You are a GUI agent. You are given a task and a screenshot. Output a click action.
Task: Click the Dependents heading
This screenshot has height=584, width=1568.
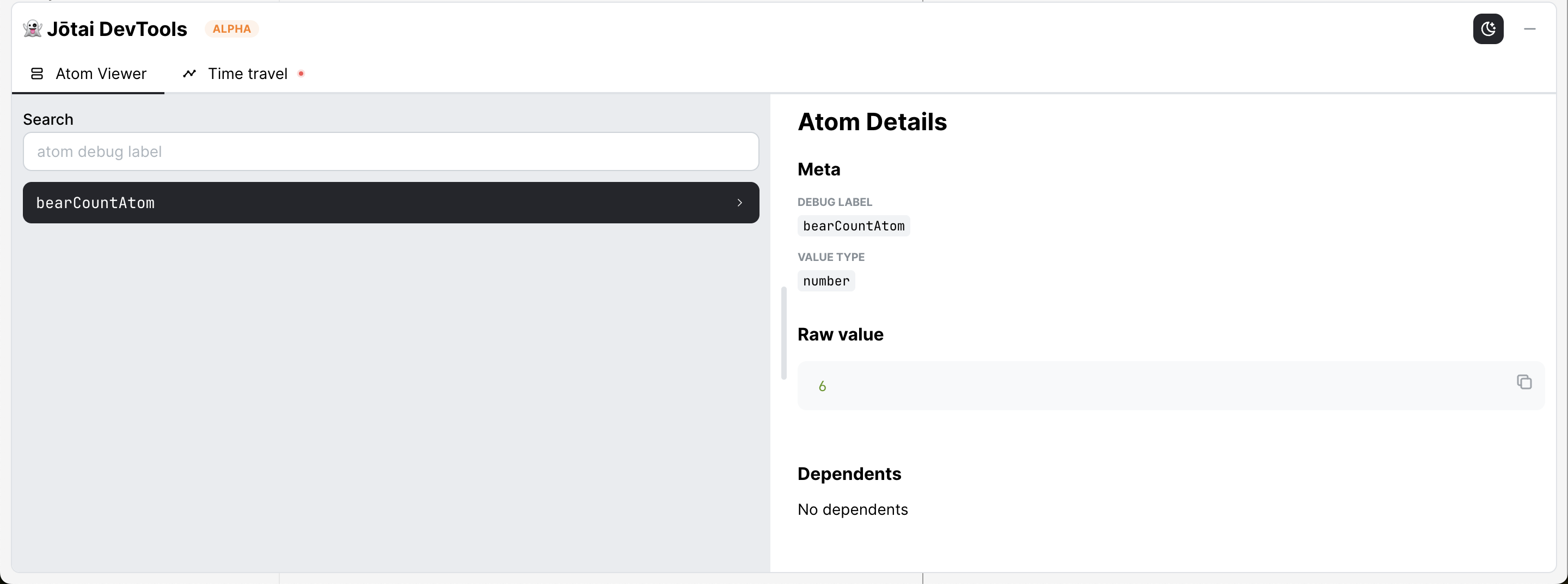click(x=849, y=474)
